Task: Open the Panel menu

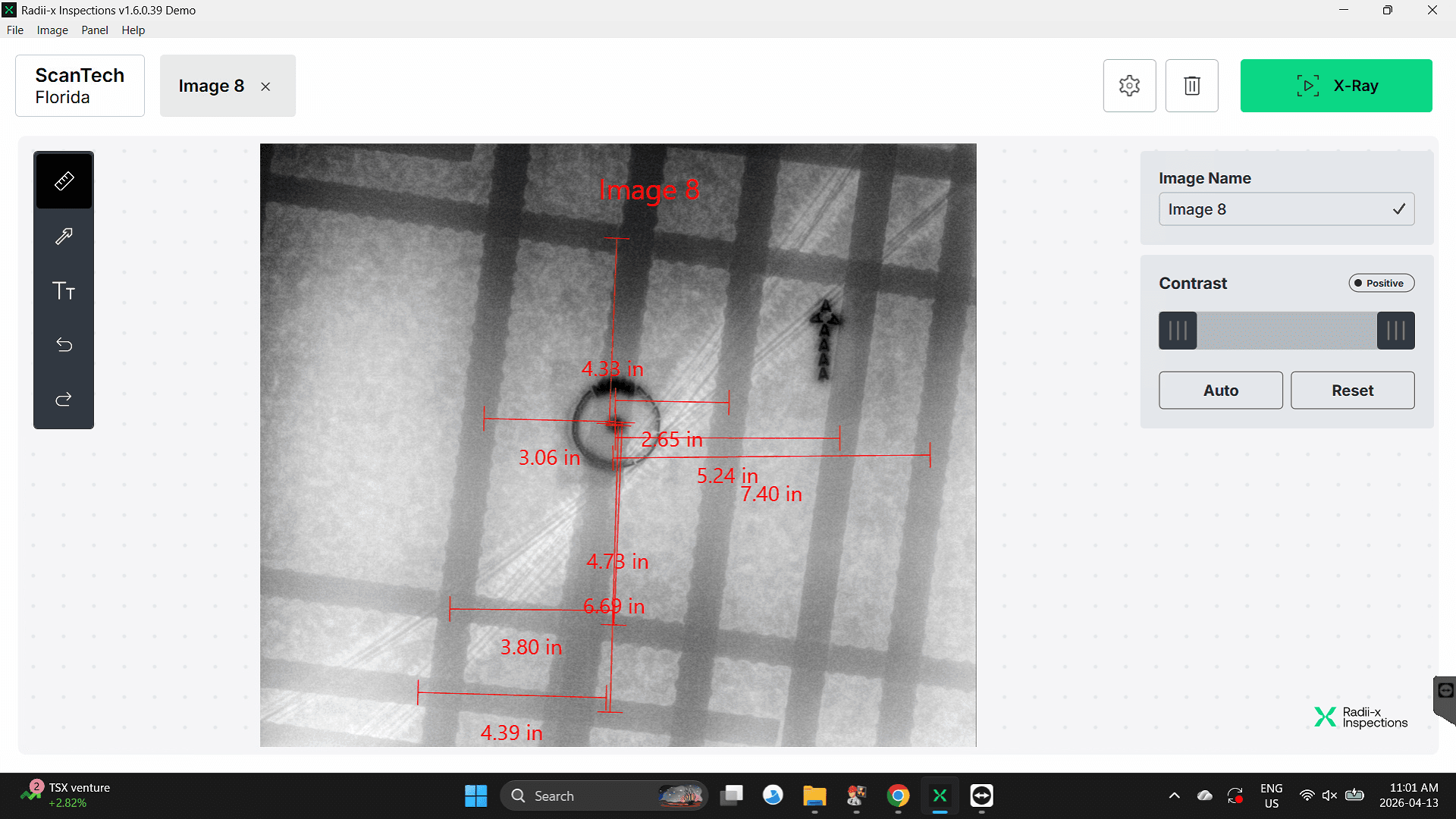Action: click(94, 30)
